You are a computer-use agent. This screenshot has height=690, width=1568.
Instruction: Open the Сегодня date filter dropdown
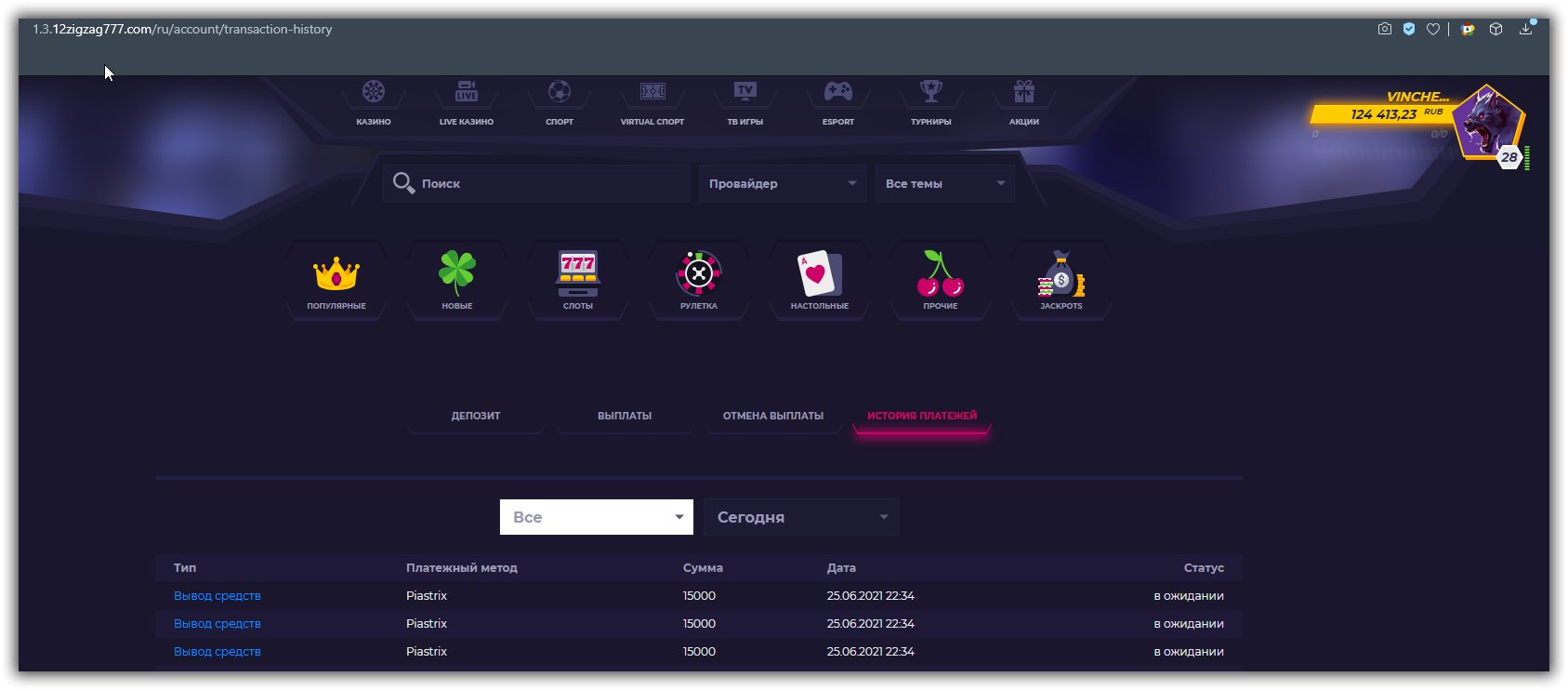(801, 517)
